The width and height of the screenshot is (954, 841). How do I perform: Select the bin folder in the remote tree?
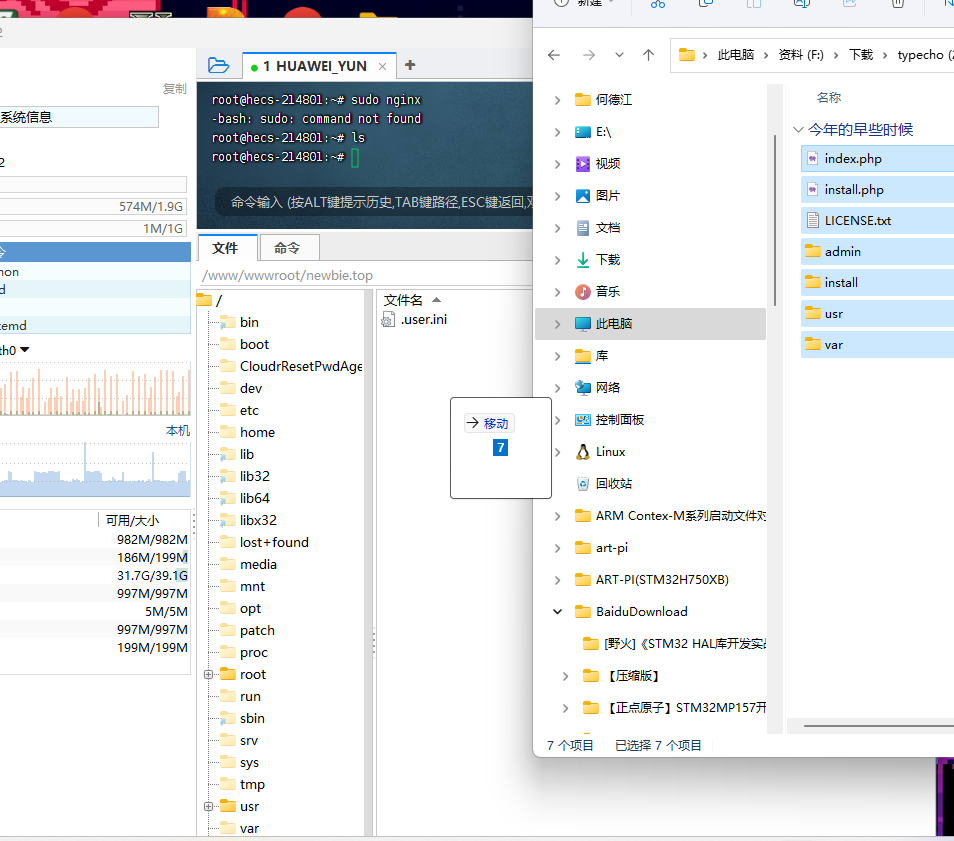pyautogui.click(x=240, y=322)
